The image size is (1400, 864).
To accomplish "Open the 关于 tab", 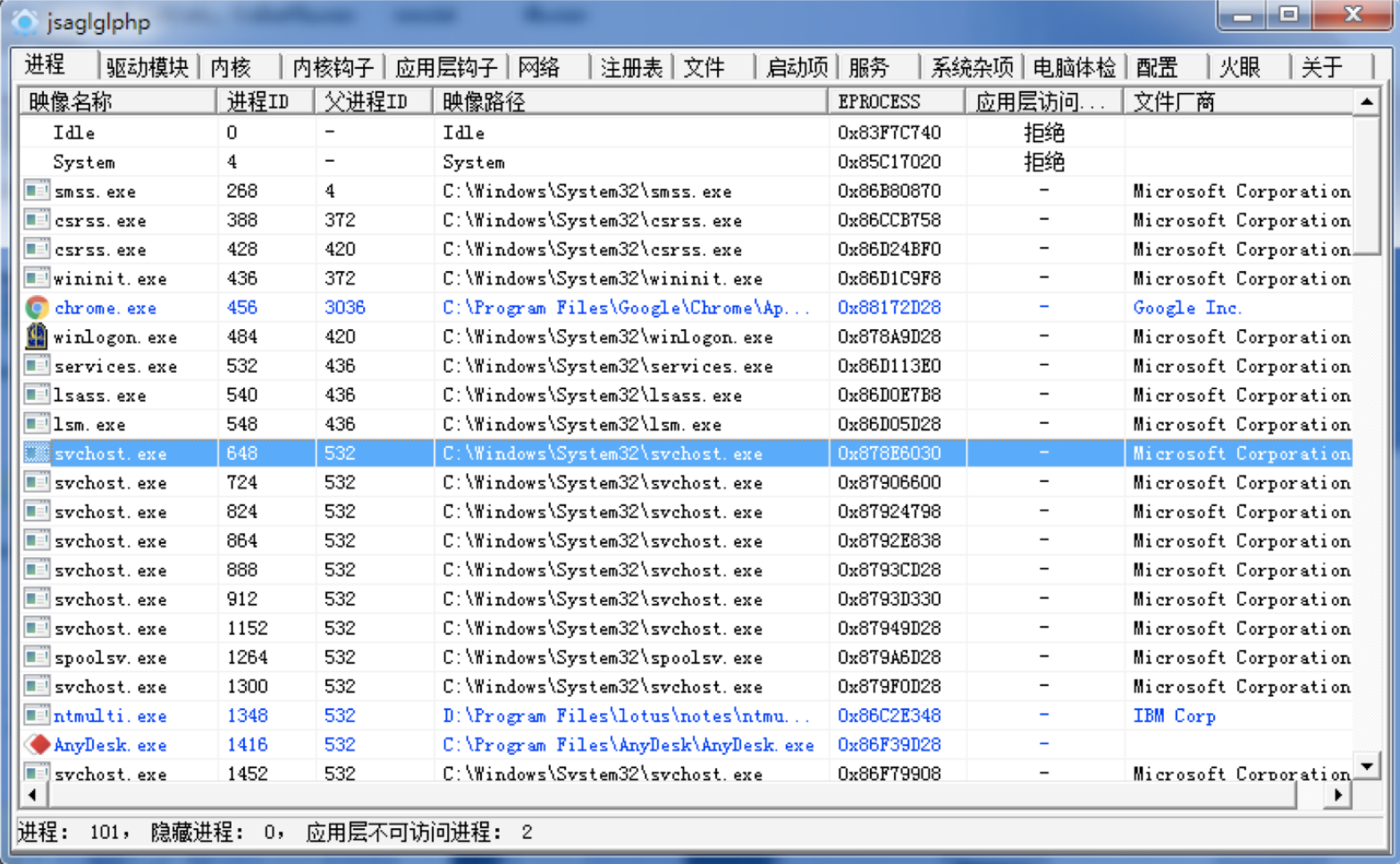I will [x=1322, y=67].
